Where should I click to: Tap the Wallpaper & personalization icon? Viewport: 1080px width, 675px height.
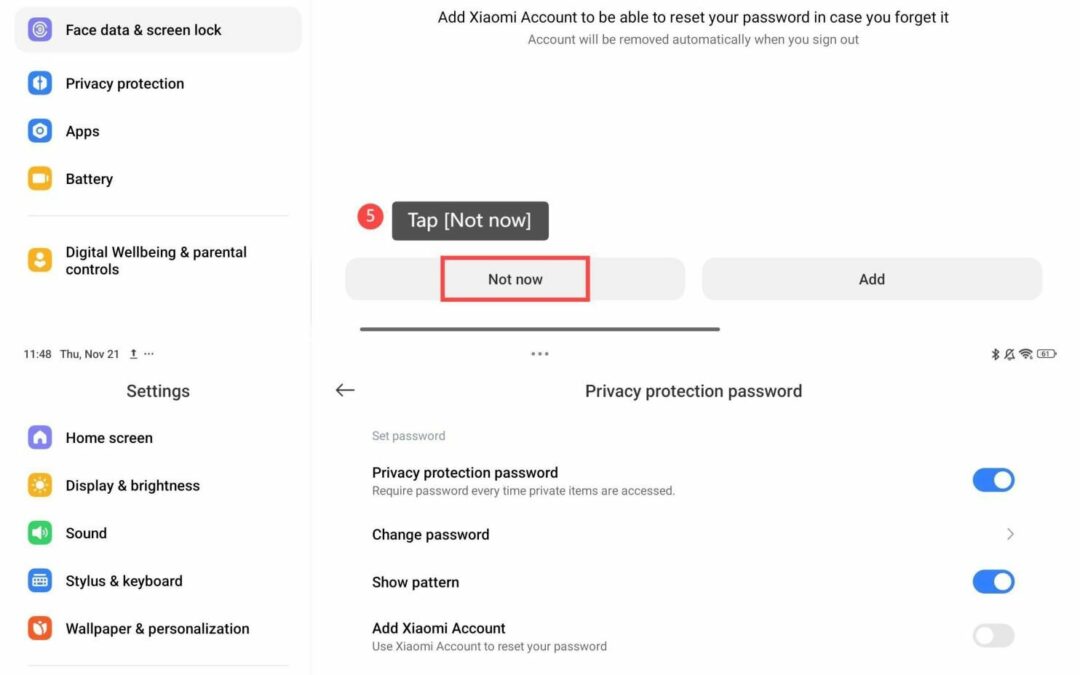tap(39, 628)
